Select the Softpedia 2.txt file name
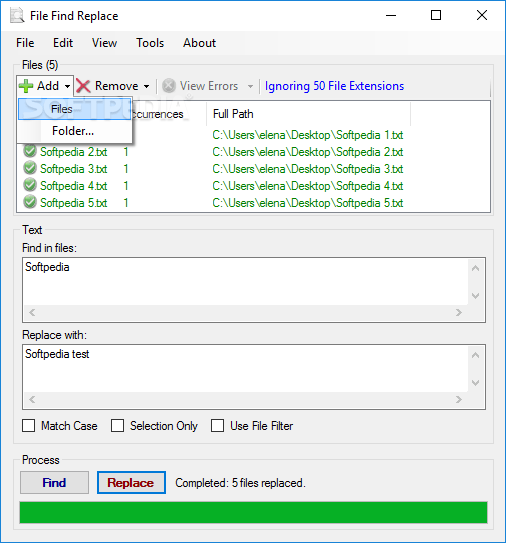This screenshot has width=506, height=543. tap(73, 152)
